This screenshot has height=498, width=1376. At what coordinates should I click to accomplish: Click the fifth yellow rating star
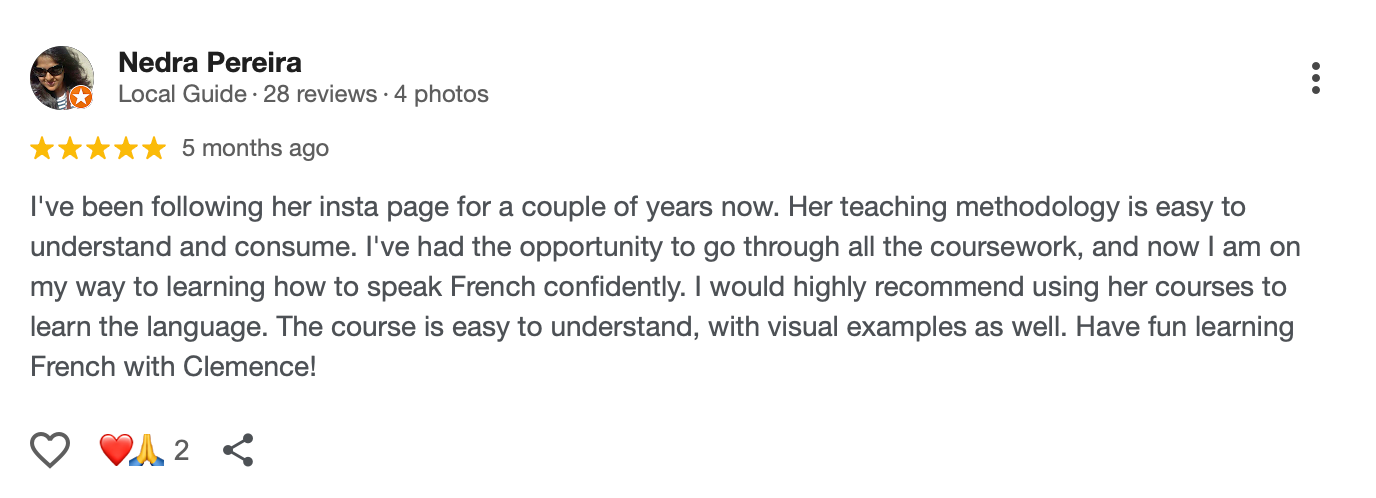(x=154, y=149)
